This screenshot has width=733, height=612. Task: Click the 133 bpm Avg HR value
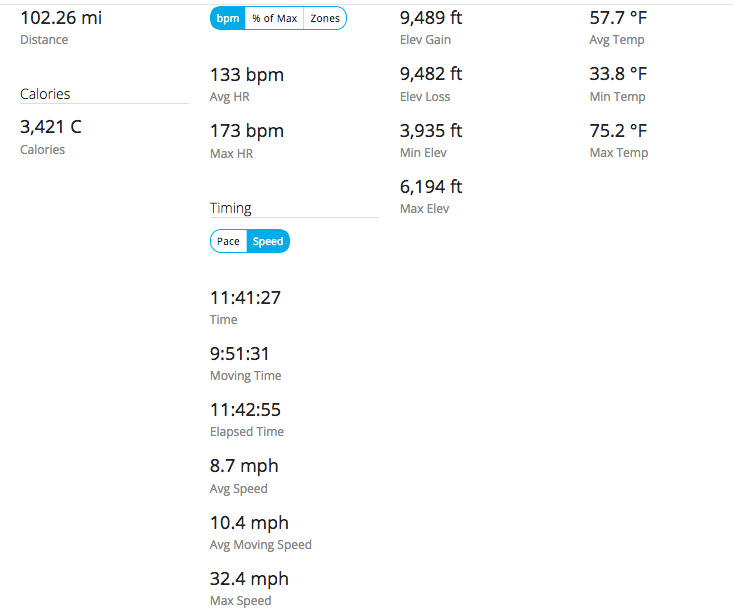[x=246, y=75]
